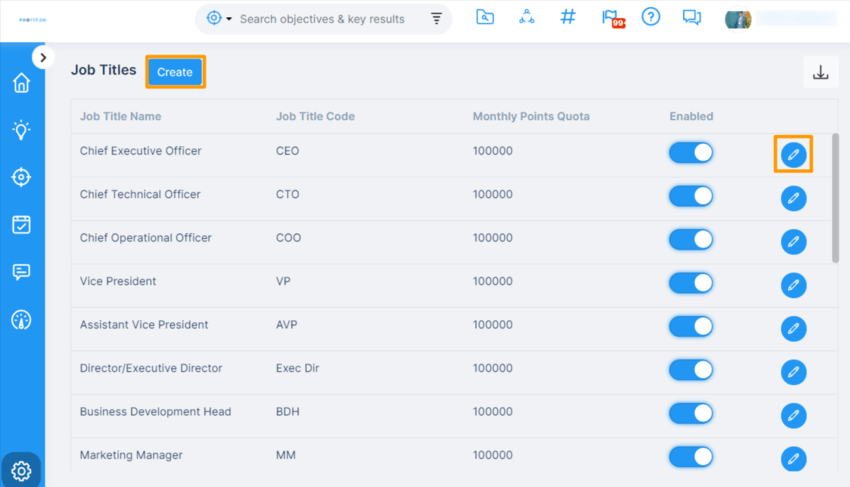Edit the Vice President job title
Viewport: 850px width, 487px height.
click(793, 285)
